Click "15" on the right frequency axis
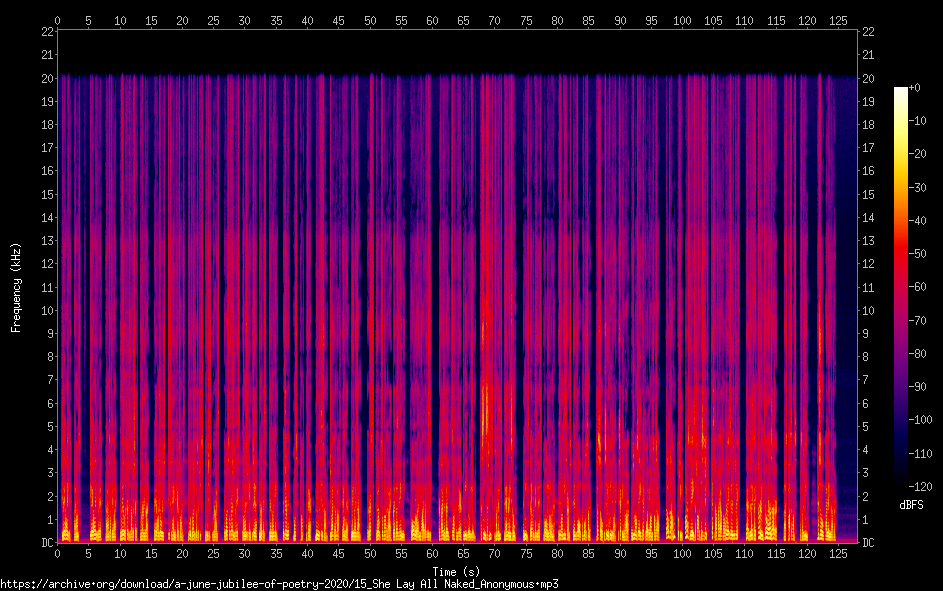The height and width of the screenshot is (591, 943). pyautogui.click(x=868, y=195)
